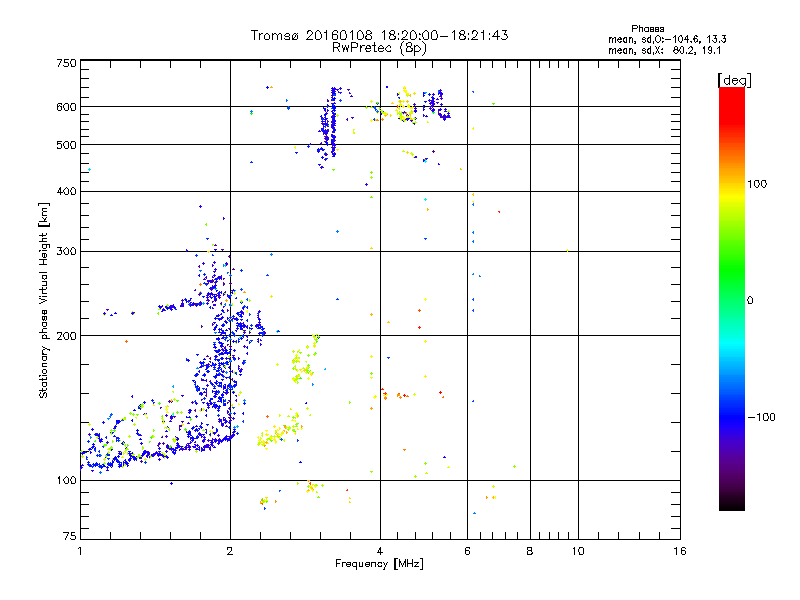
Task: Click the y-axis label '400'
Action: [66, 191]
